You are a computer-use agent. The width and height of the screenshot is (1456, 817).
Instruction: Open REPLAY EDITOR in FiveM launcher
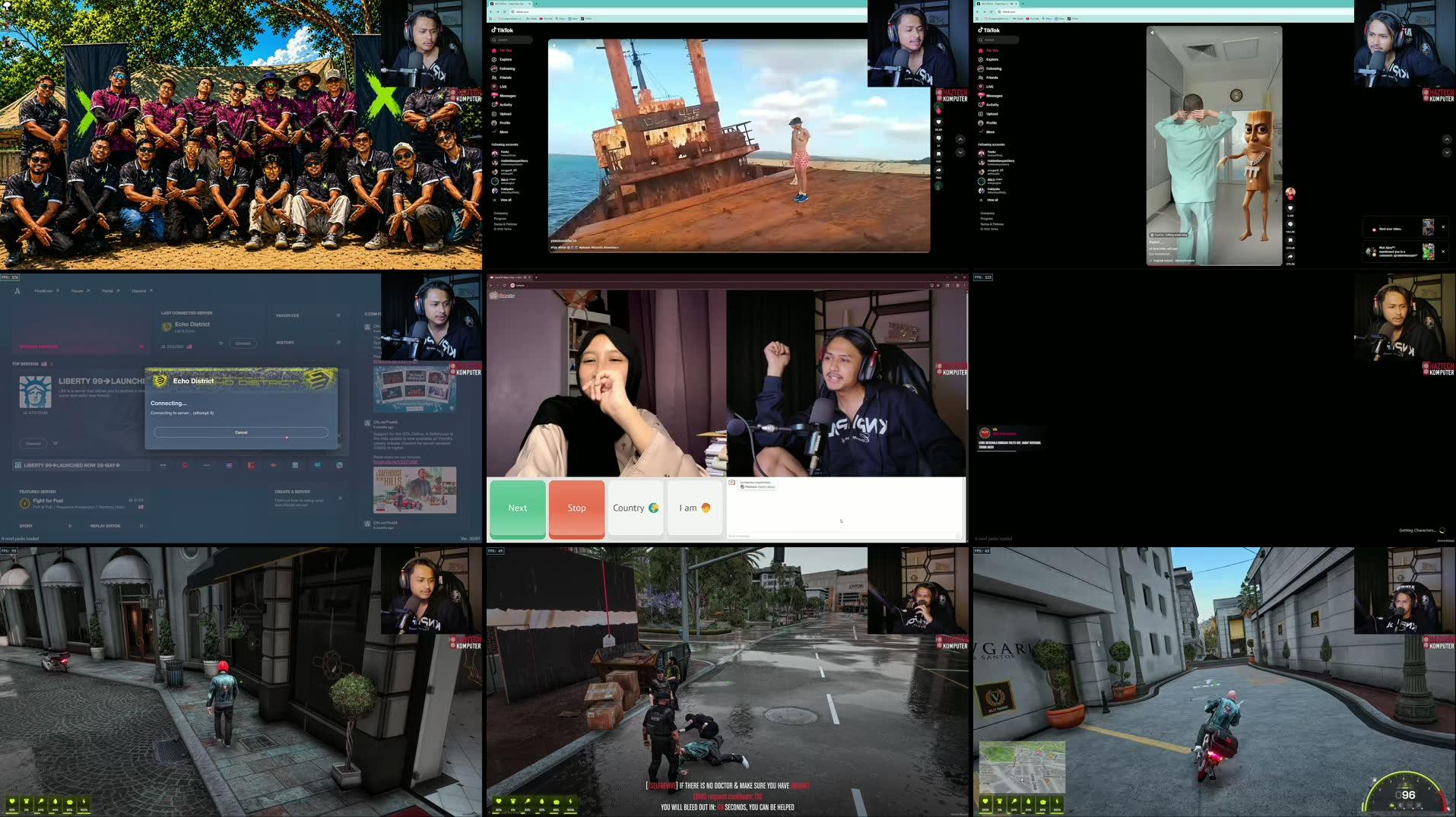(x=116, y=526)
